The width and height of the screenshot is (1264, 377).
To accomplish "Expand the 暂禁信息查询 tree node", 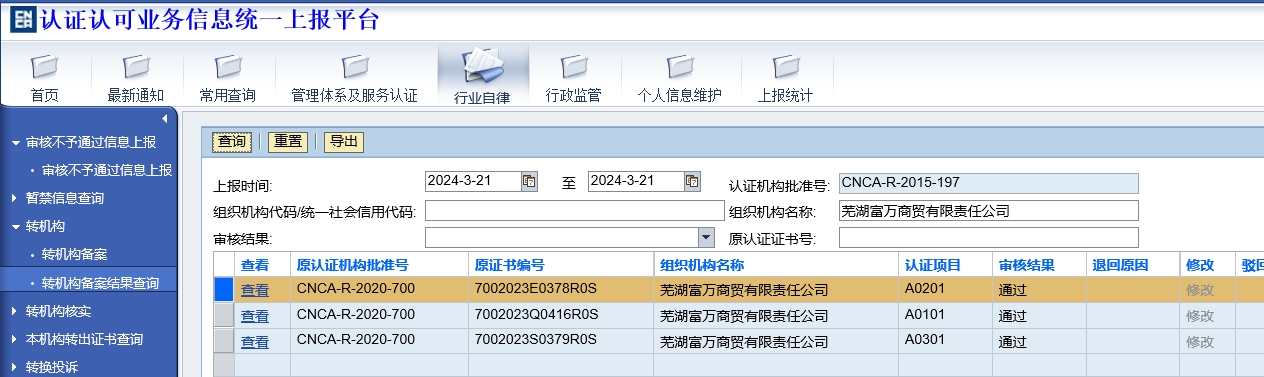I will point(15,199).
